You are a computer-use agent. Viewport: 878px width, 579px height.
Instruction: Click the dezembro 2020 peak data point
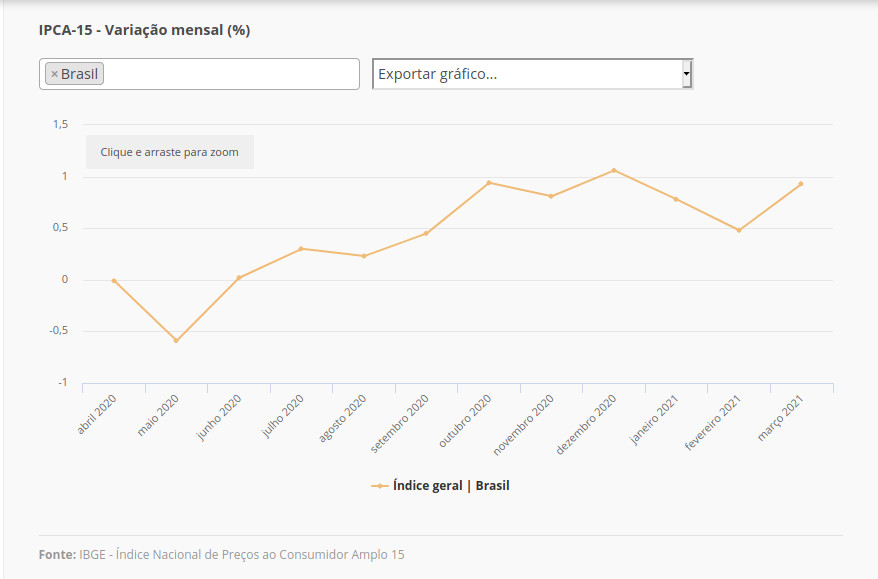(614, 170)
